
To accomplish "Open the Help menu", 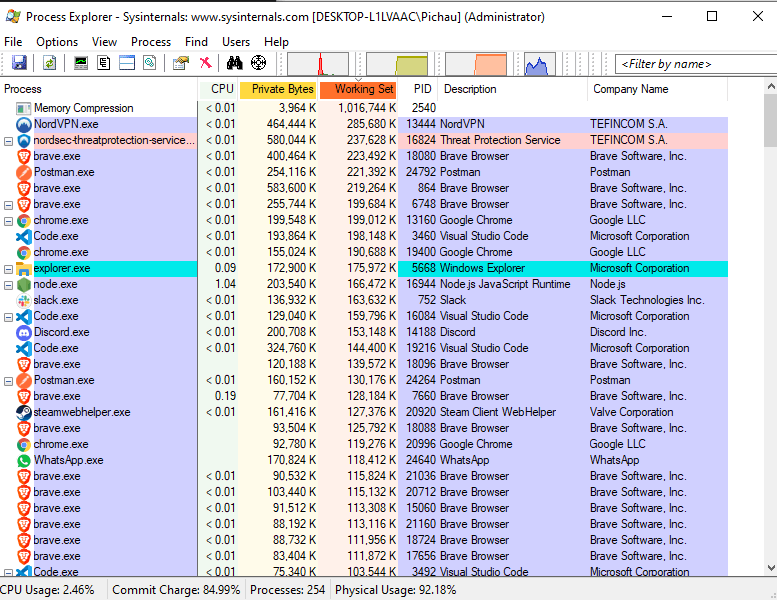I will 276,42.
